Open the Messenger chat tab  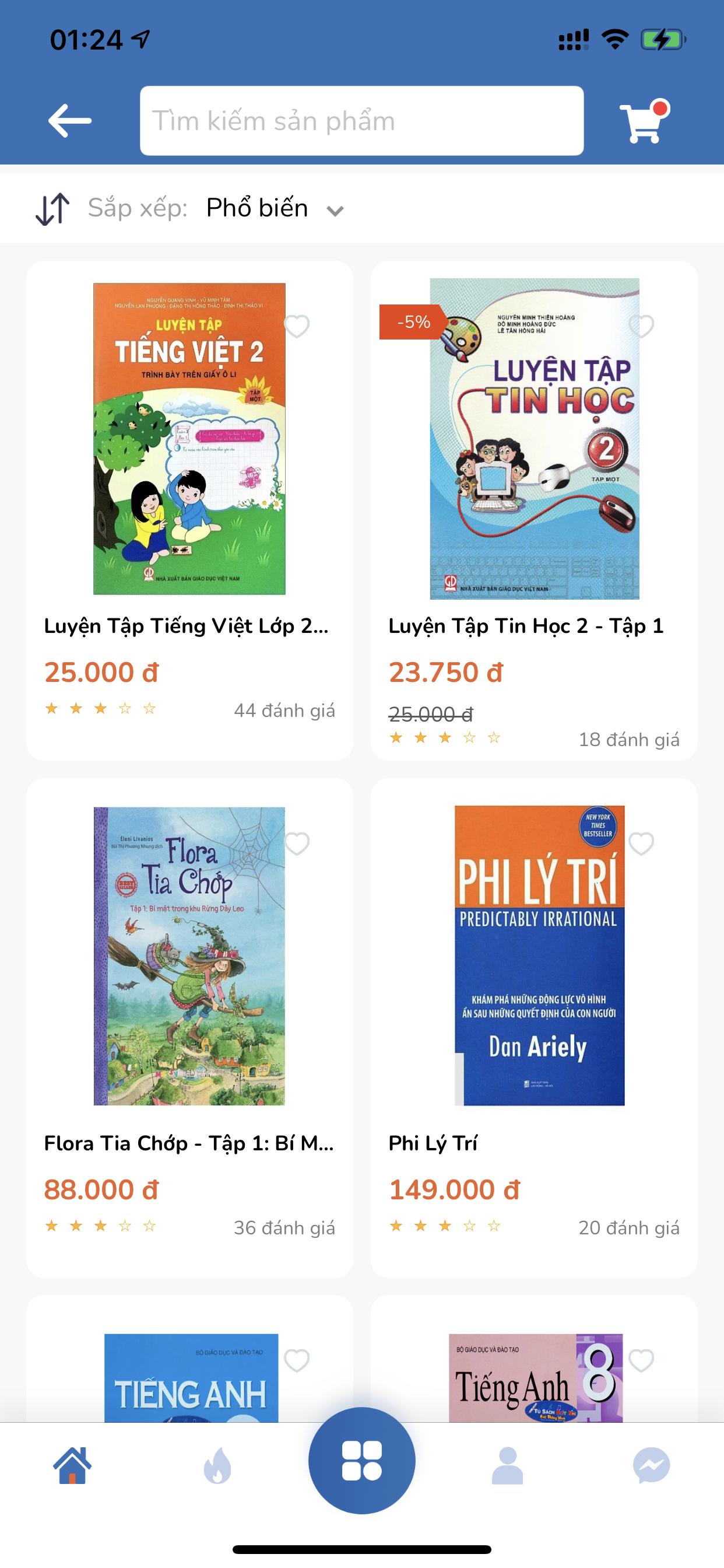click(652, 1466)
